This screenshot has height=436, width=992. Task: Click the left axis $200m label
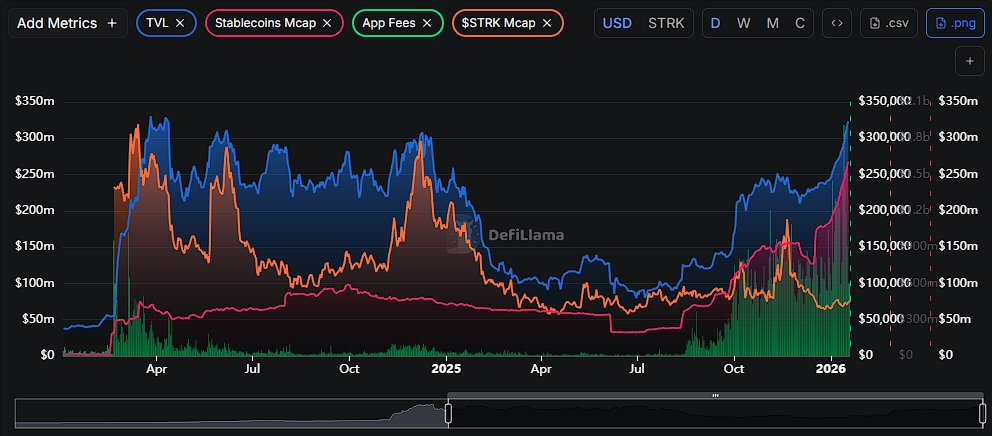click(35, 210)
